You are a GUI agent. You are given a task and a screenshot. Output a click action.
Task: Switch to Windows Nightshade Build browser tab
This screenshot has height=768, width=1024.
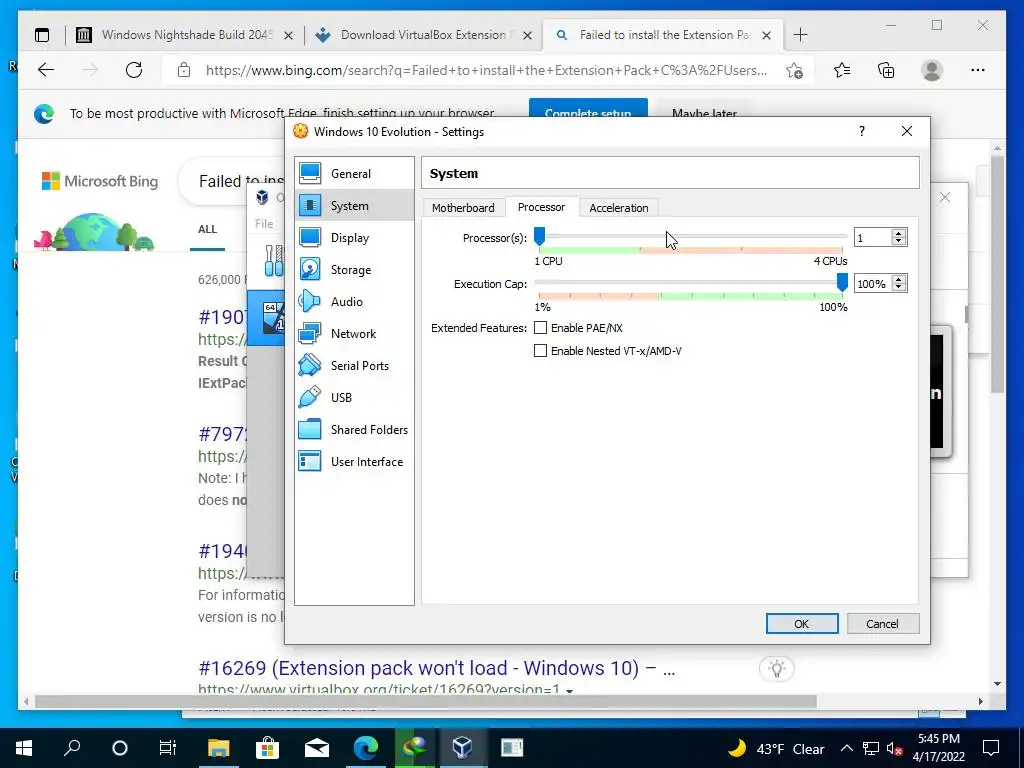pyautogui.click(x=187, y=35)
